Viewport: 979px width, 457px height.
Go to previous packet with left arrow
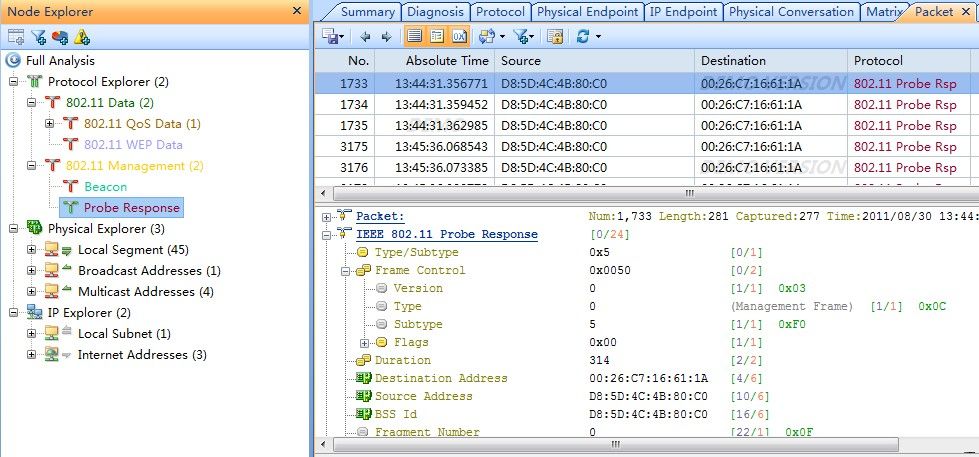[x=364, y=36]
